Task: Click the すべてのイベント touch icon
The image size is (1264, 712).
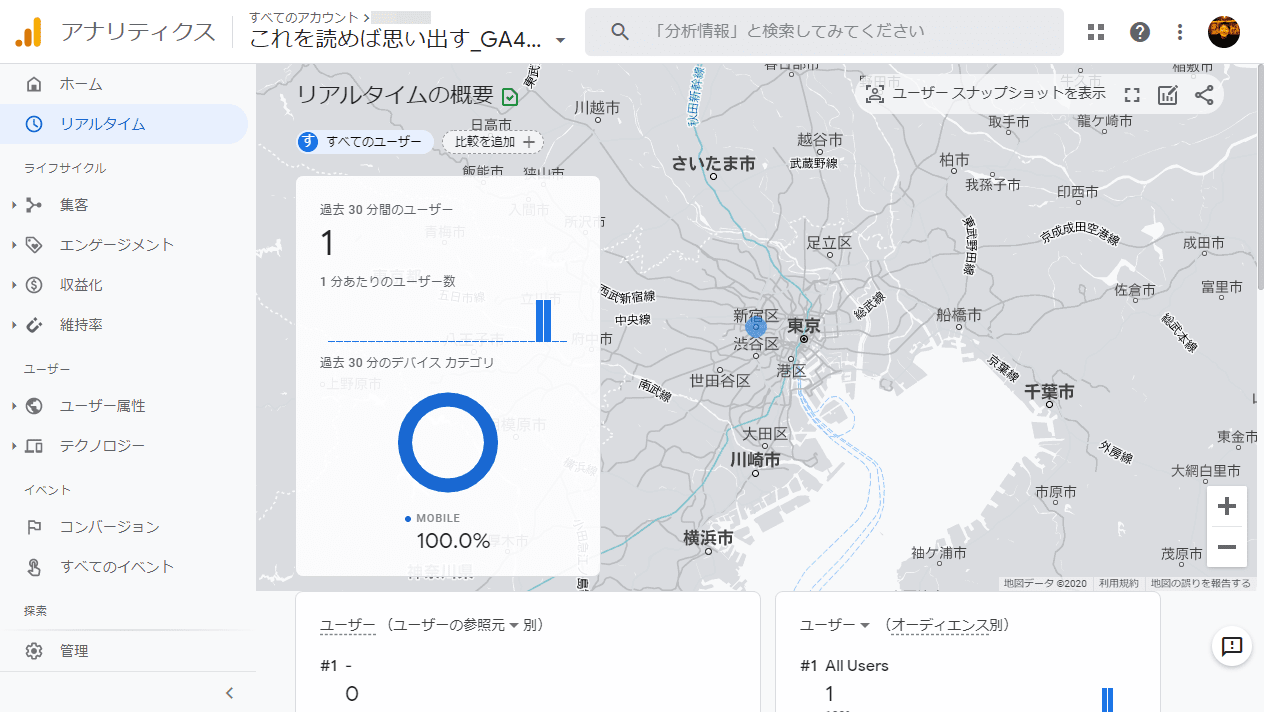Action: coord(34,567)
